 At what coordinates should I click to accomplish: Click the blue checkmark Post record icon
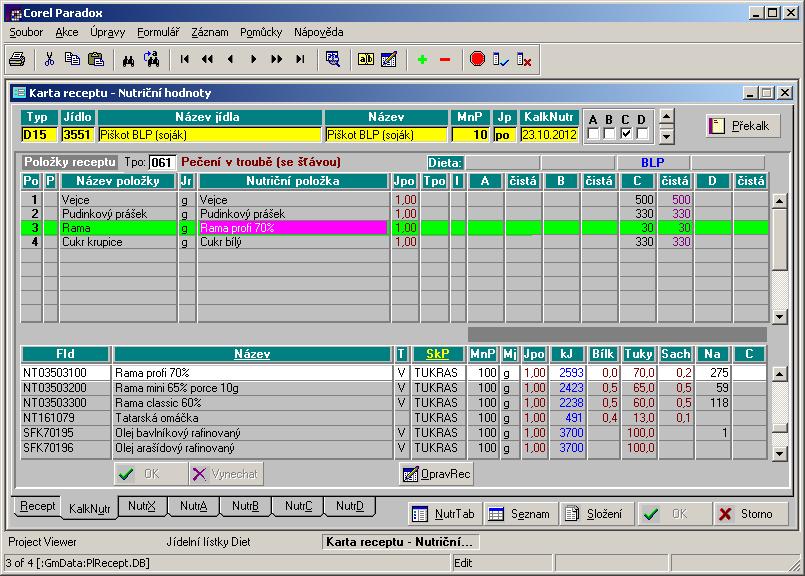501,60
